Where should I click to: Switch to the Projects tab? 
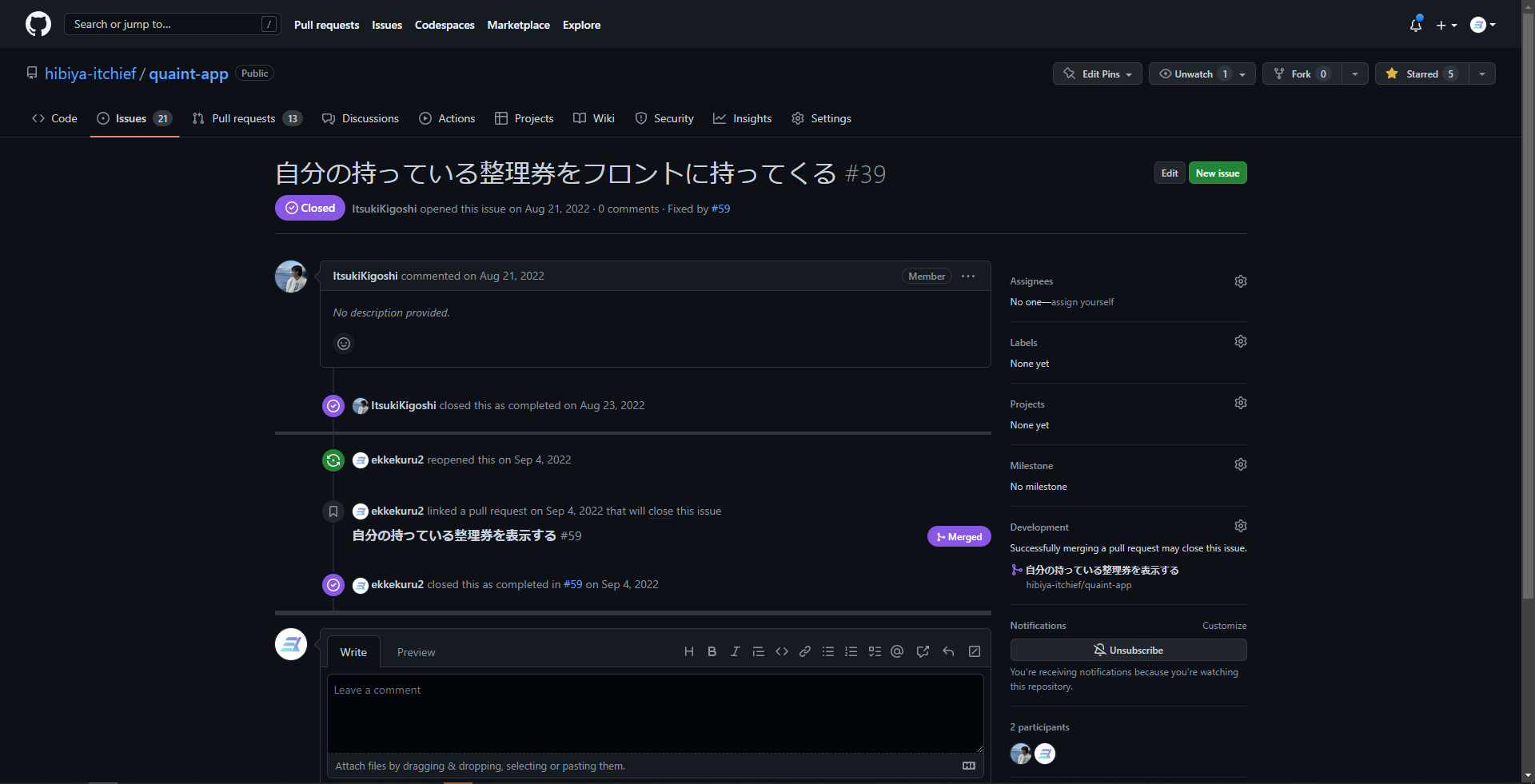click(x=524, y=118)
